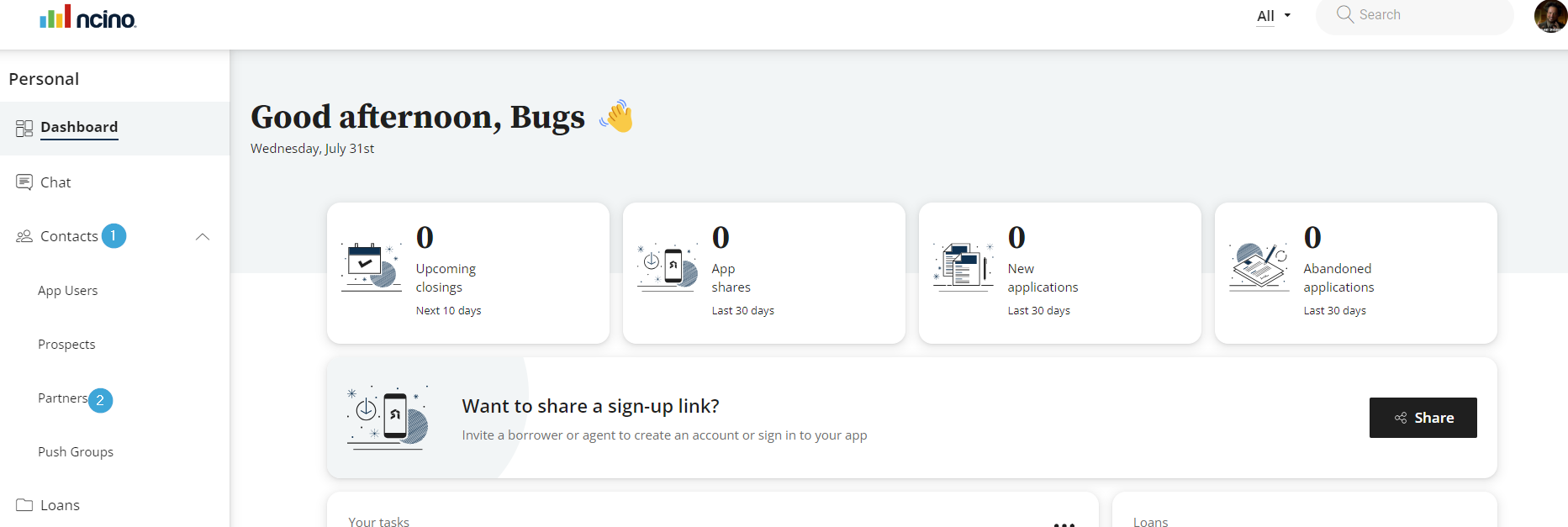Click the Contacts people icon
Viewport: 1568px width, 527px height.
pos(24,236)
